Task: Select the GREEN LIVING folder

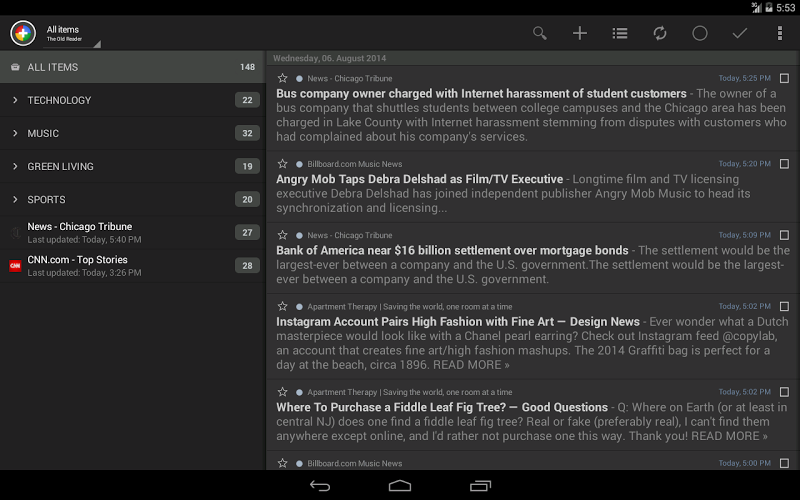Action: [x=133, y=166]
